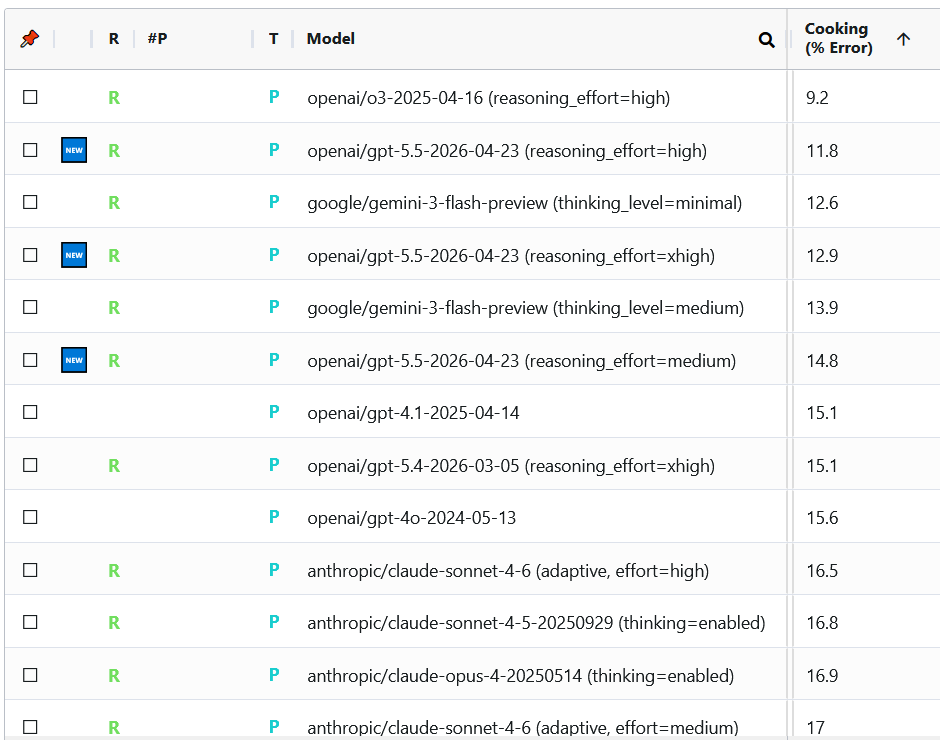Select model name anthropic/claude-sonnet-4-6 (adaptive, effort=high)
This screenshot has height=740, width=940.
coord(508,570)
